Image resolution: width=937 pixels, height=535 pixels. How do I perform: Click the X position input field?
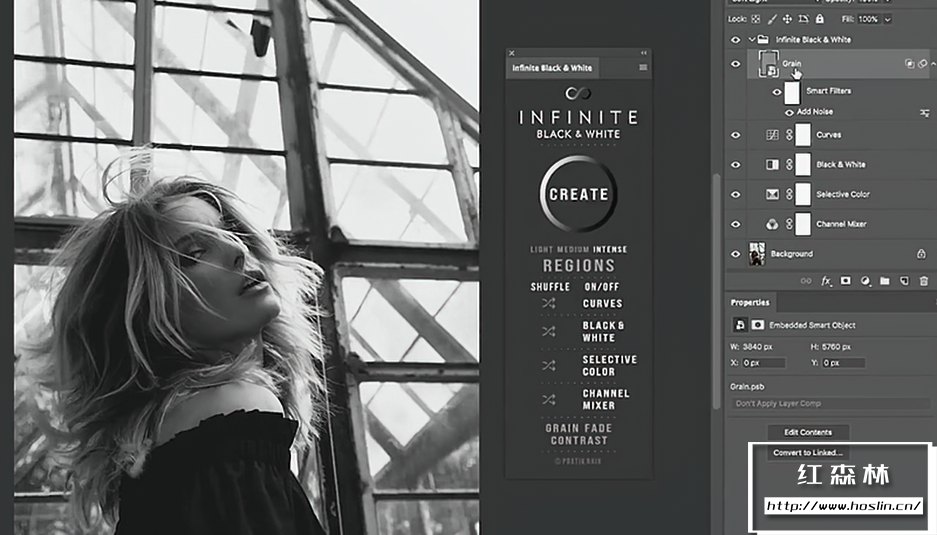pyautogui.click(x=764, y=363)
